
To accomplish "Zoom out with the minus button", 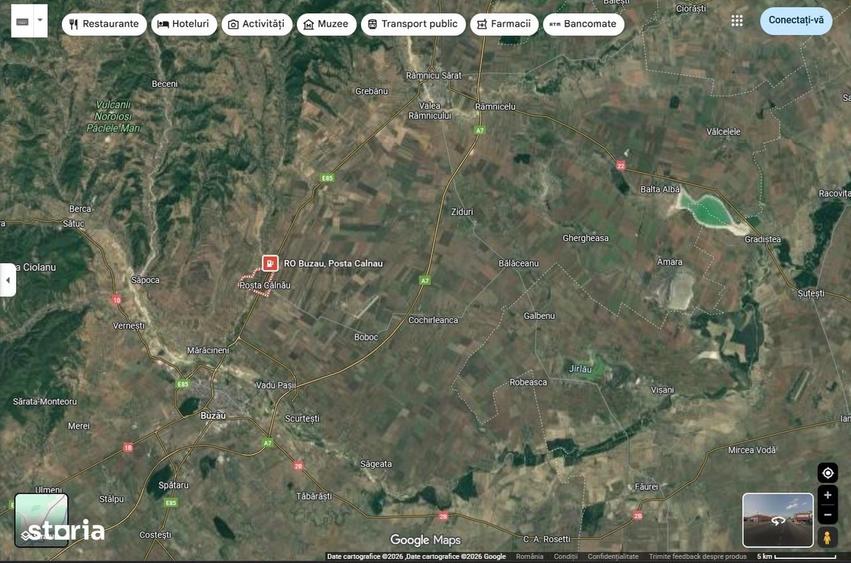I will pyautogui.click(x=828, y=515).
